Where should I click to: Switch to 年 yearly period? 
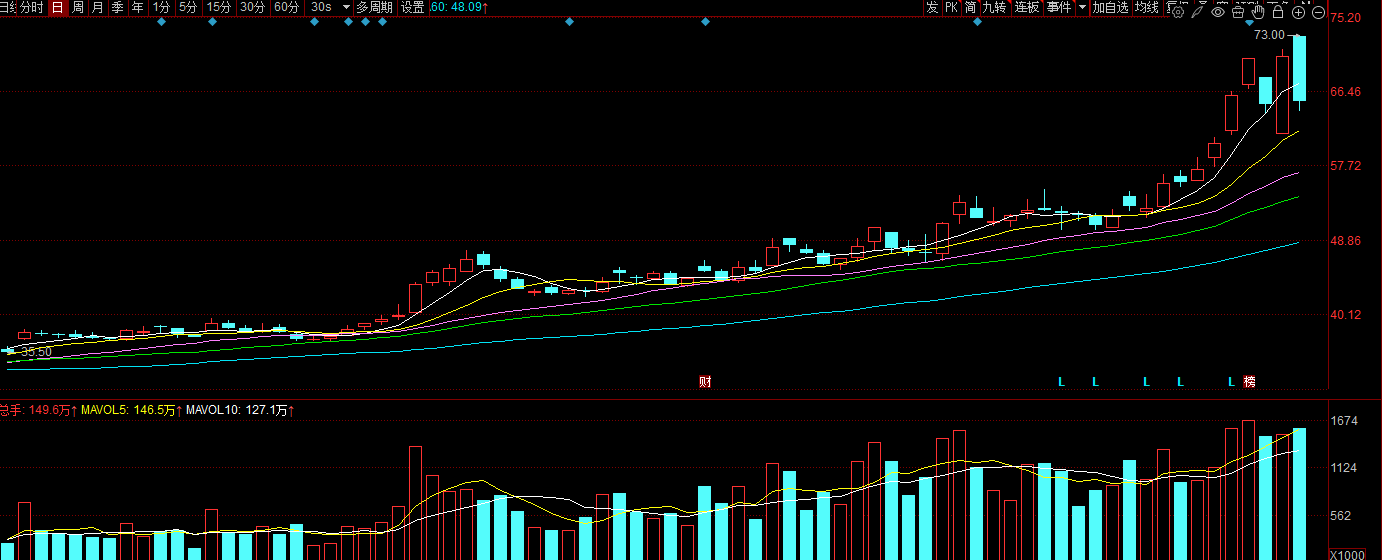point(137,7)
